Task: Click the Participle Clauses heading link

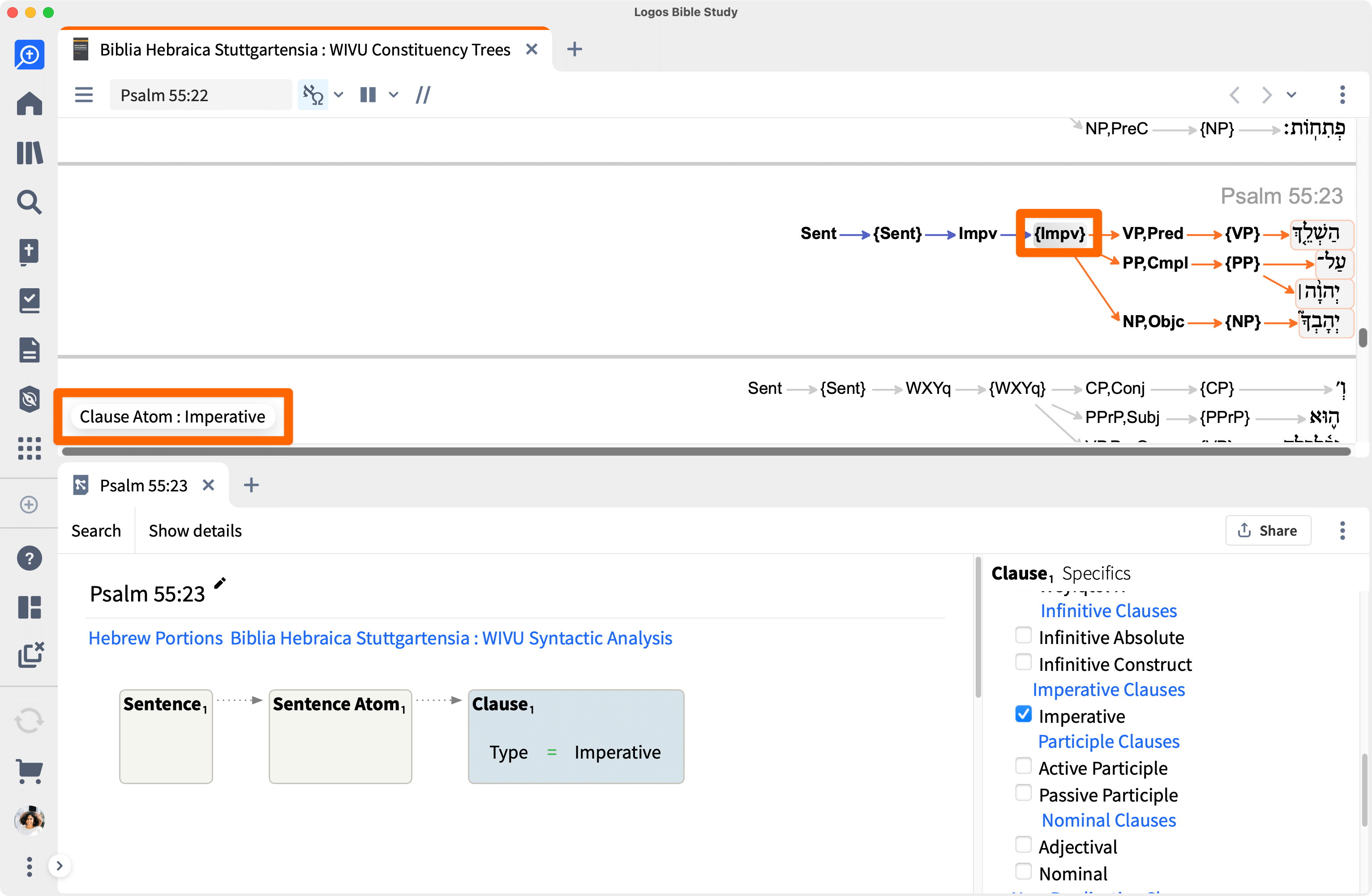Action: 1109,742
